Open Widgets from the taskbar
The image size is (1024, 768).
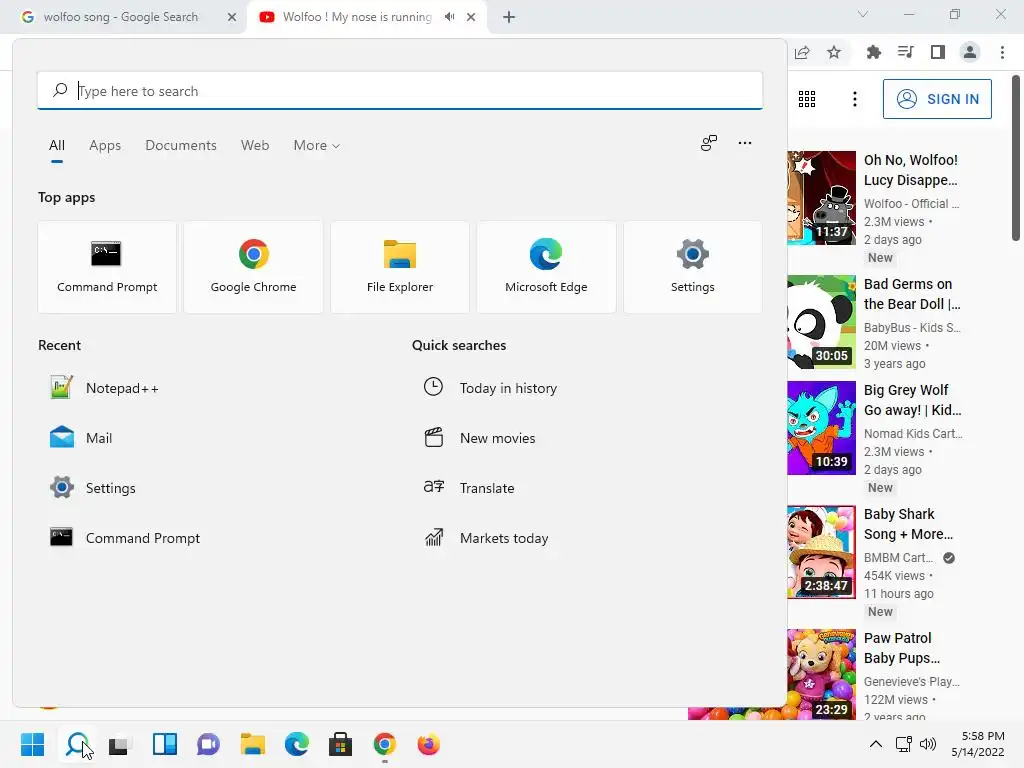(x=165, y=744)
